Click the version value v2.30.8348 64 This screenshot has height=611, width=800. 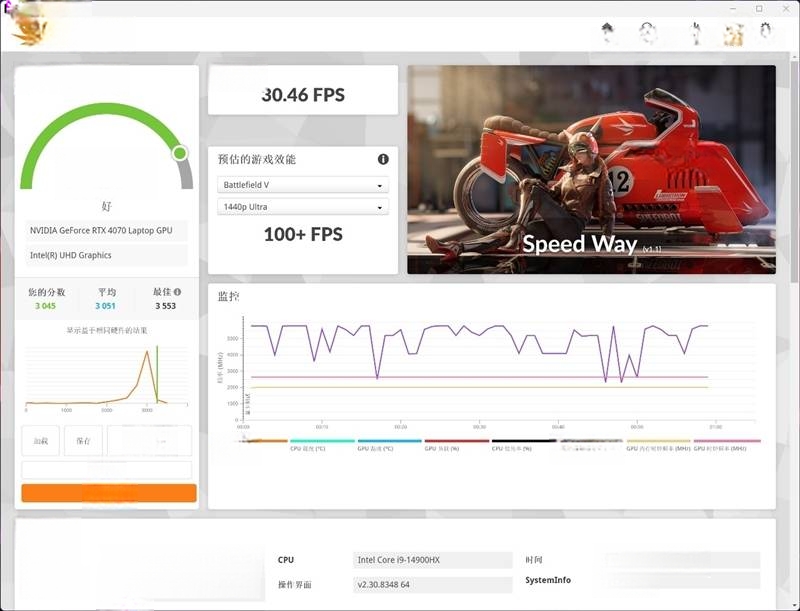pos(433,584)
